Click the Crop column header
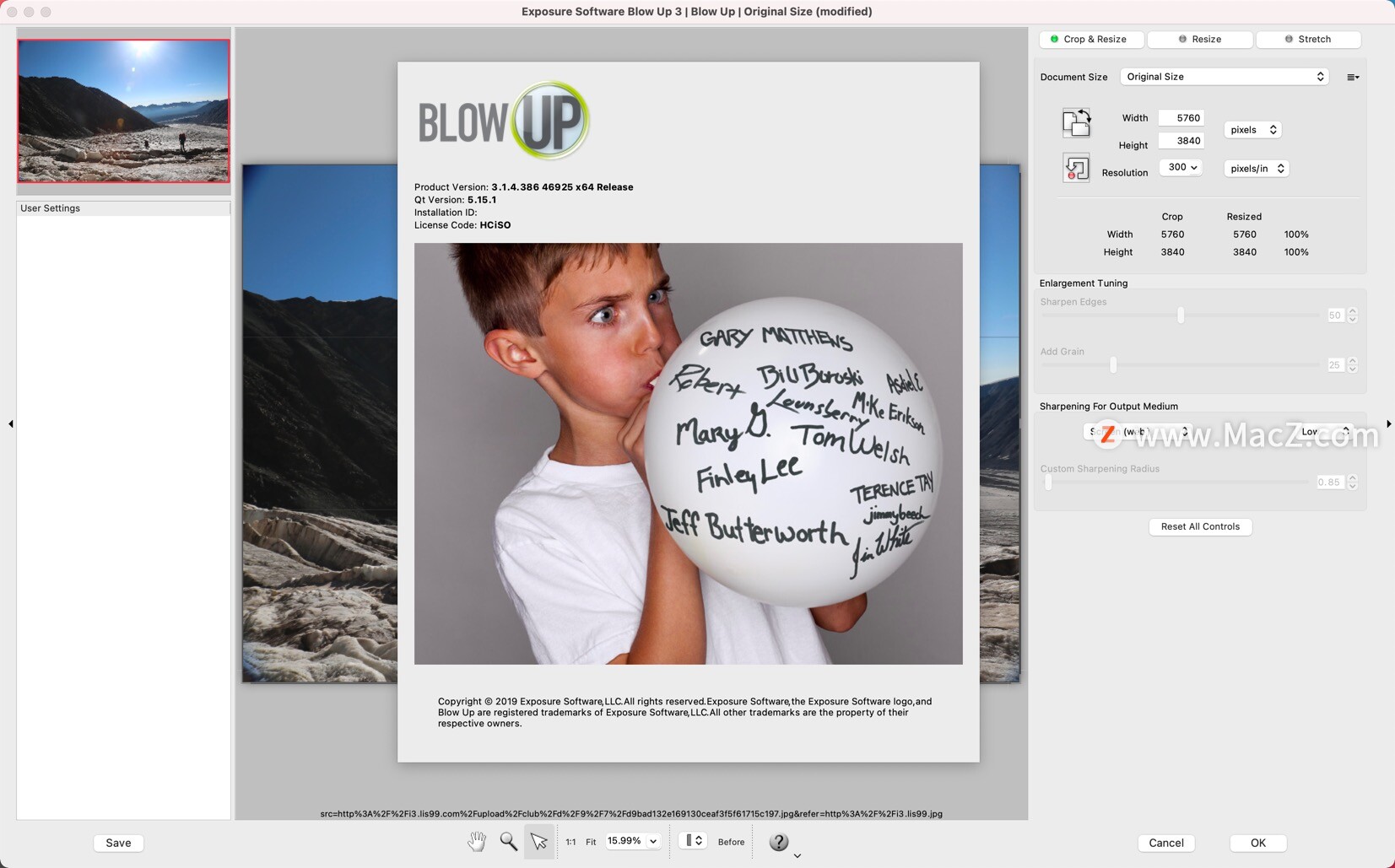 click(x=1172, y=217)
